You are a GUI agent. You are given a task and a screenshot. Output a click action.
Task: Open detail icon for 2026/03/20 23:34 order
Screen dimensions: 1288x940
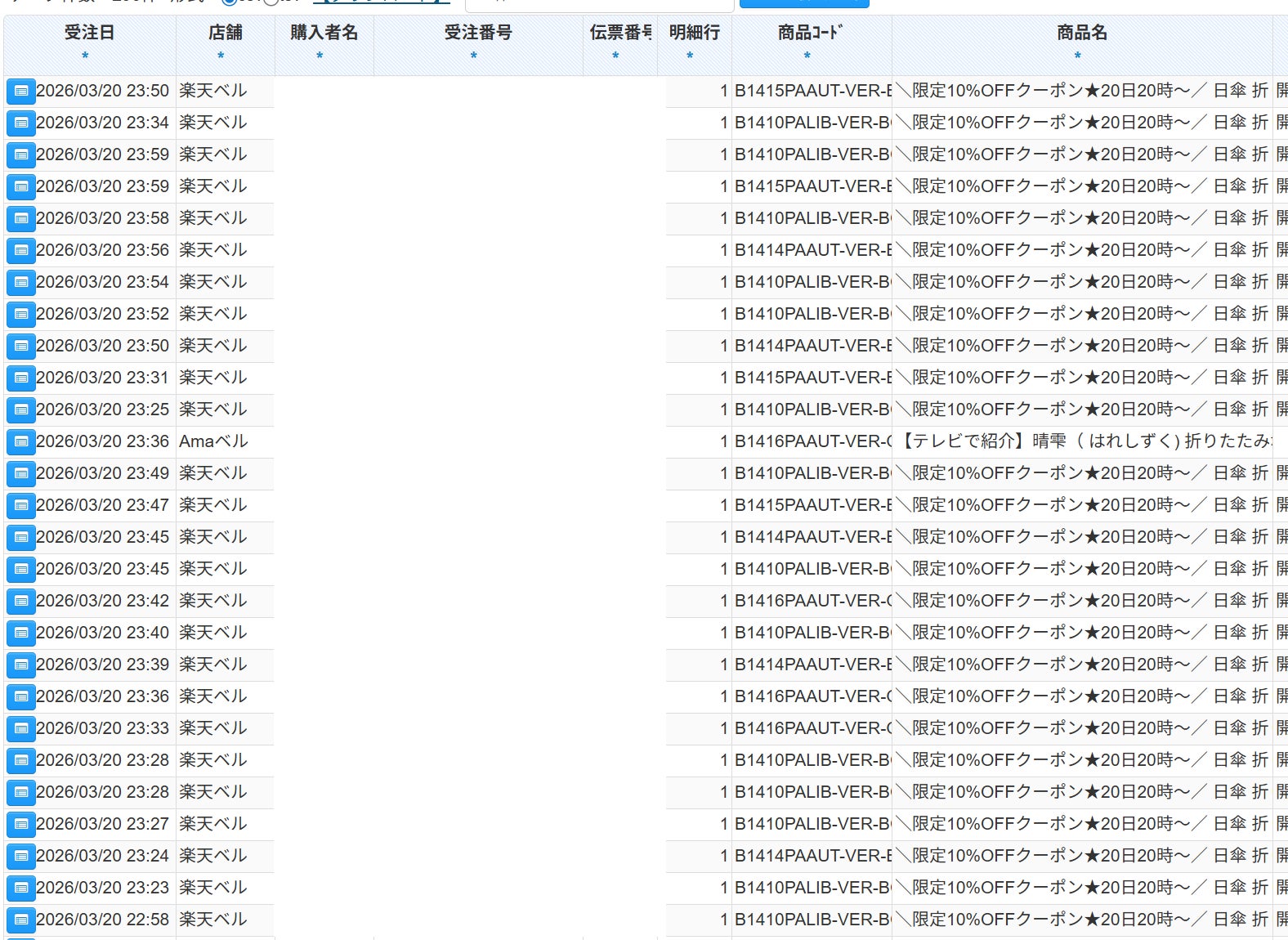click(21, 123)
